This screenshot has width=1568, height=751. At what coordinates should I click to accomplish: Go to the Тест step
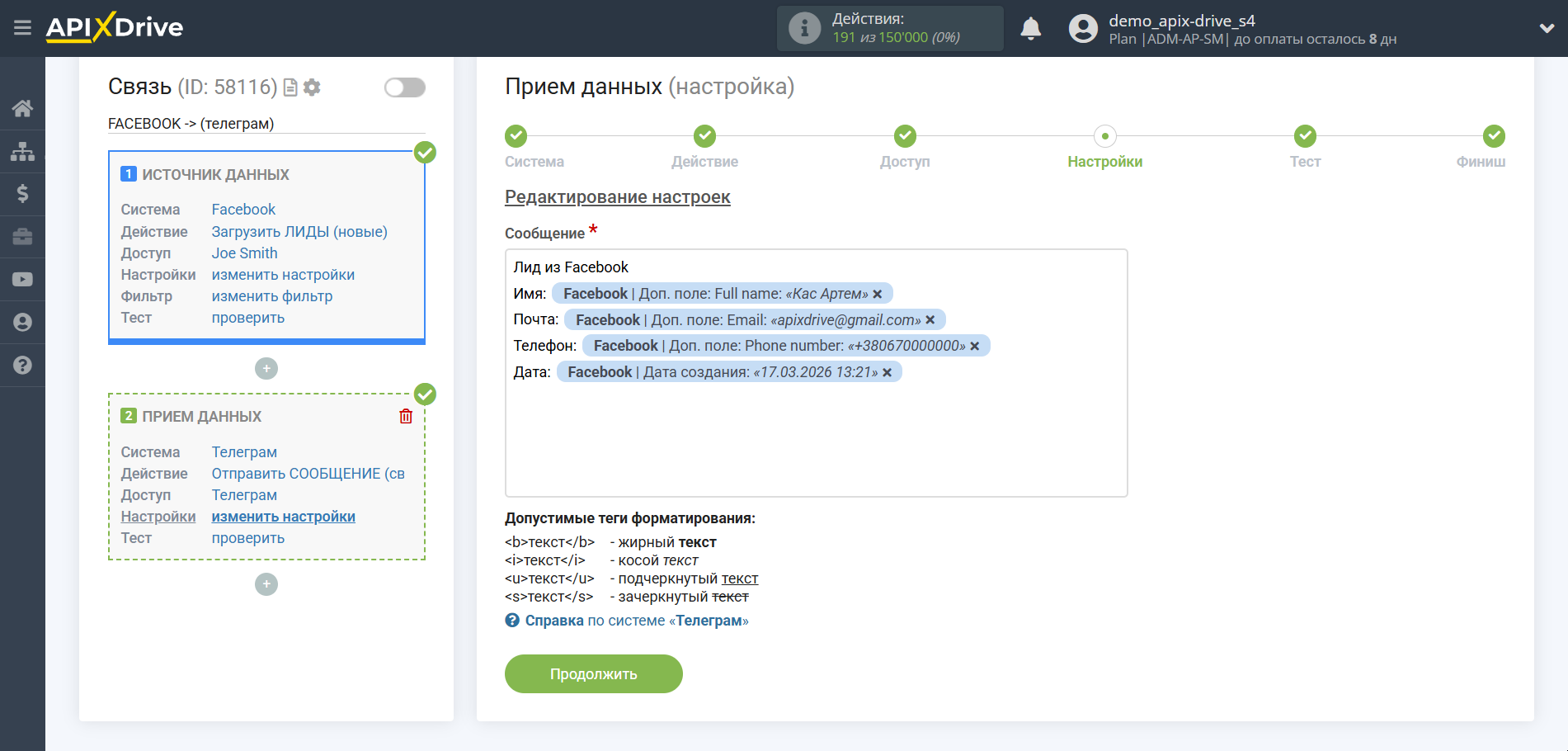[1305, 136]
